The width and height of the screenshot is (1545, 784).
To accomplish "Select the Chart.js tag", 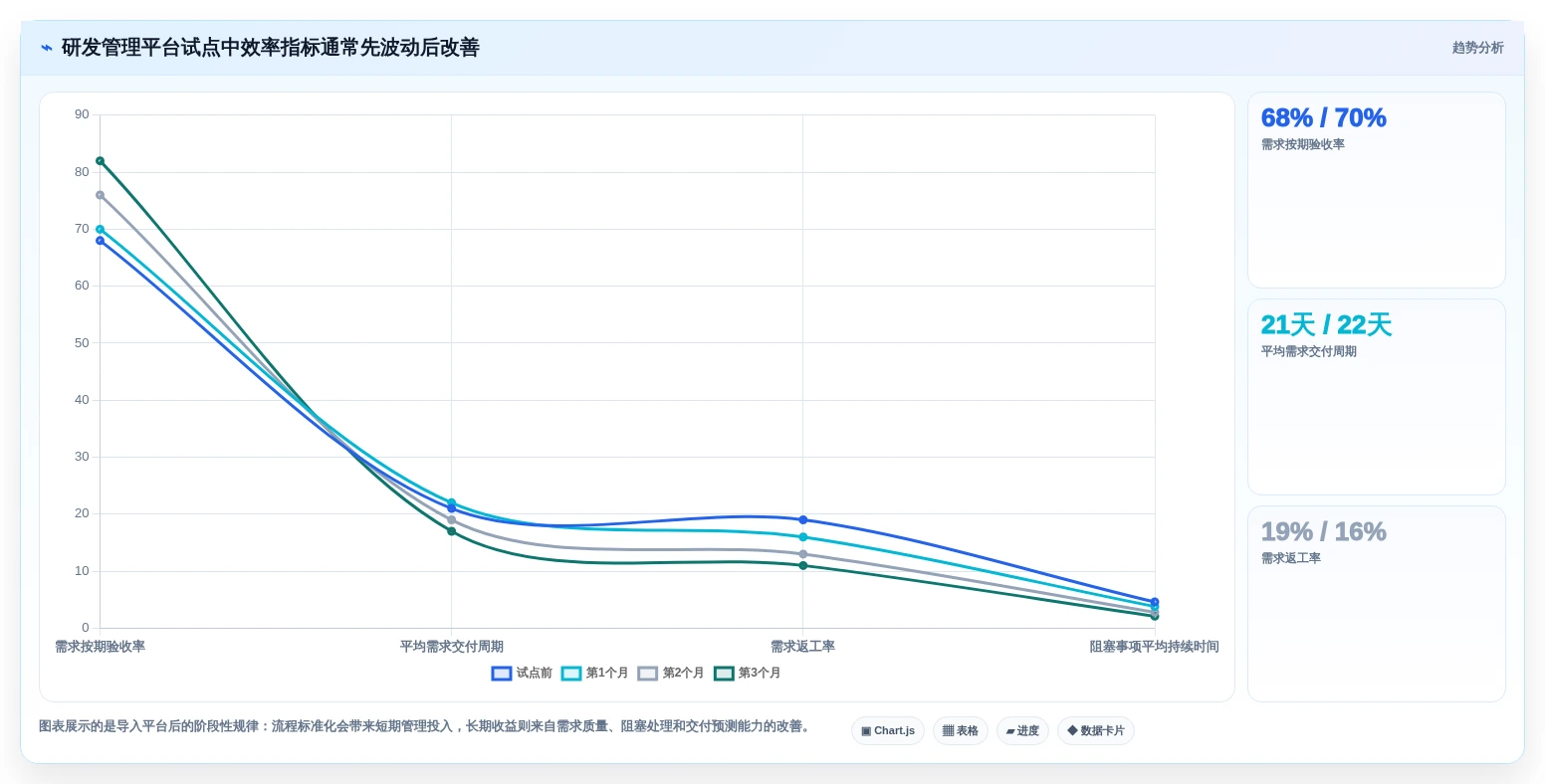I will click(x=888, y=731).
